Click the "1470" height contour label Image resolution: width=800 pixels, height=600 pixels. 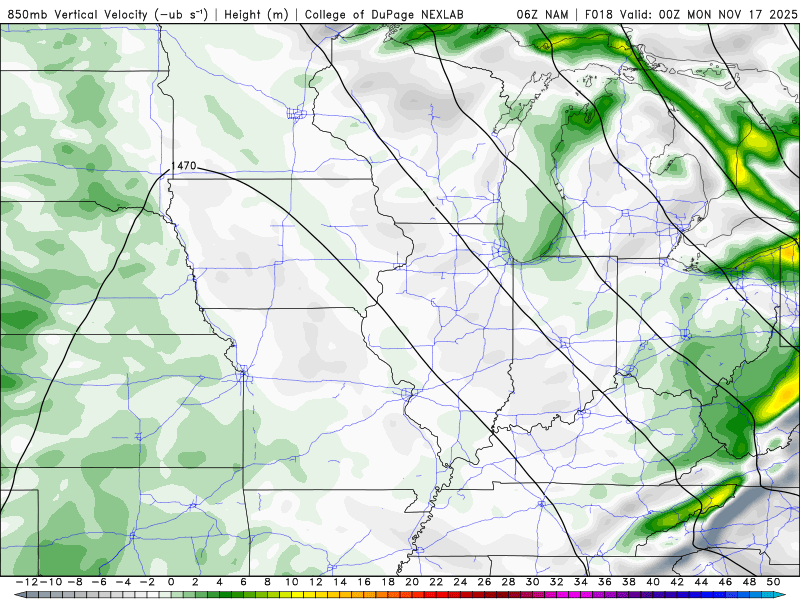[x=184, y=166]
